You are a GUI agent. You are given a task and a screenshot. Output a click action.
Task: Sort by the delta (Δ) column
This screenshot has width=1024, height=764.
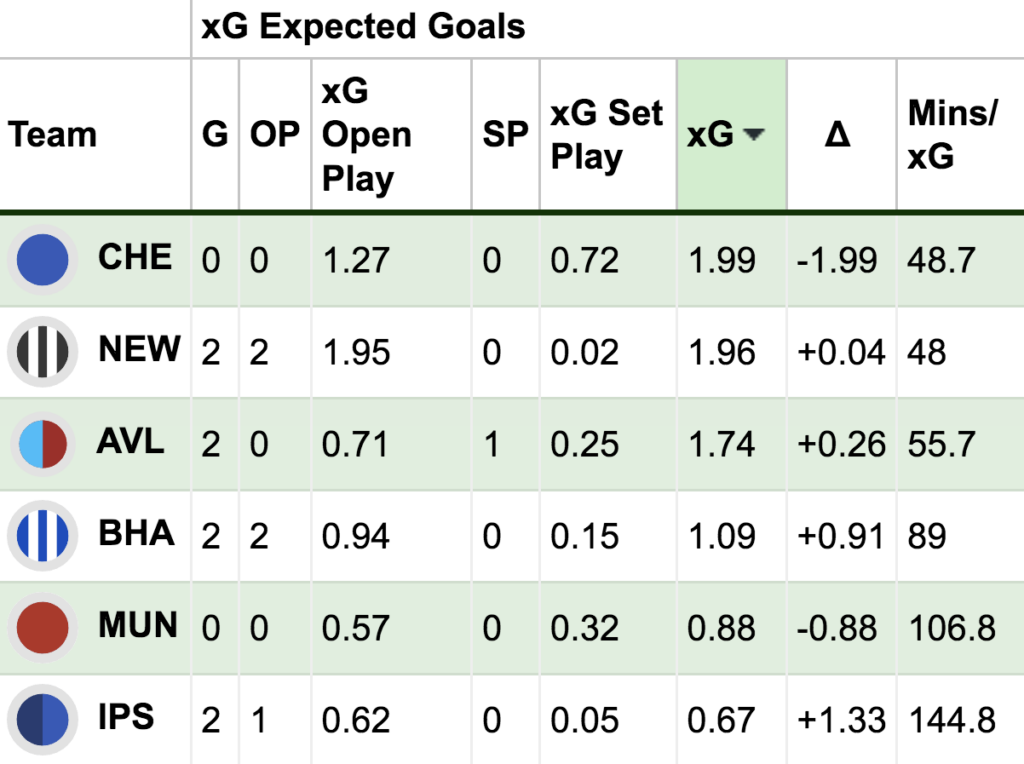[x=838, y=135]
